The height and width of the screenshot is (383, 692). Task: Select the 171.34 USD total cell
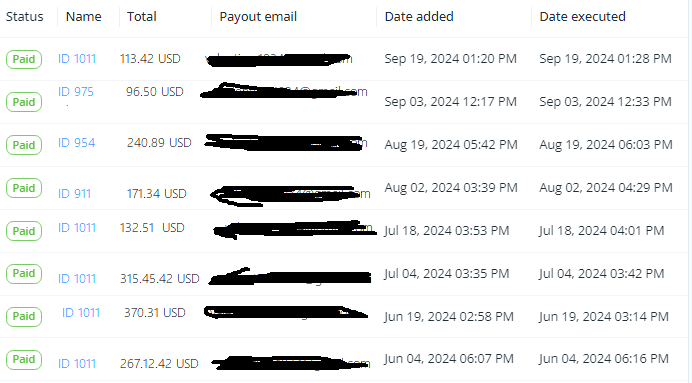click(x=157, y=194)
